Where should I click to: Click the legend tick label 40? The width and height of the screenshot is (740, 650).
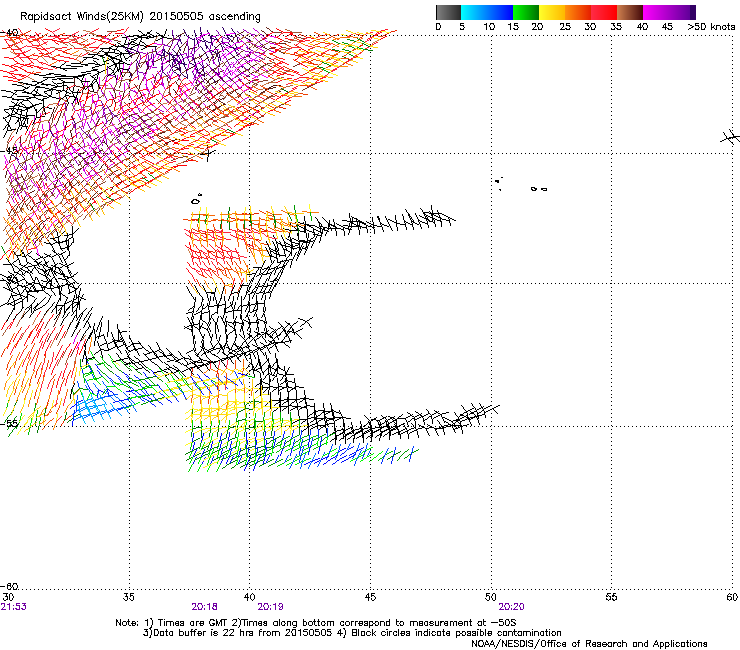click(642, 27)
